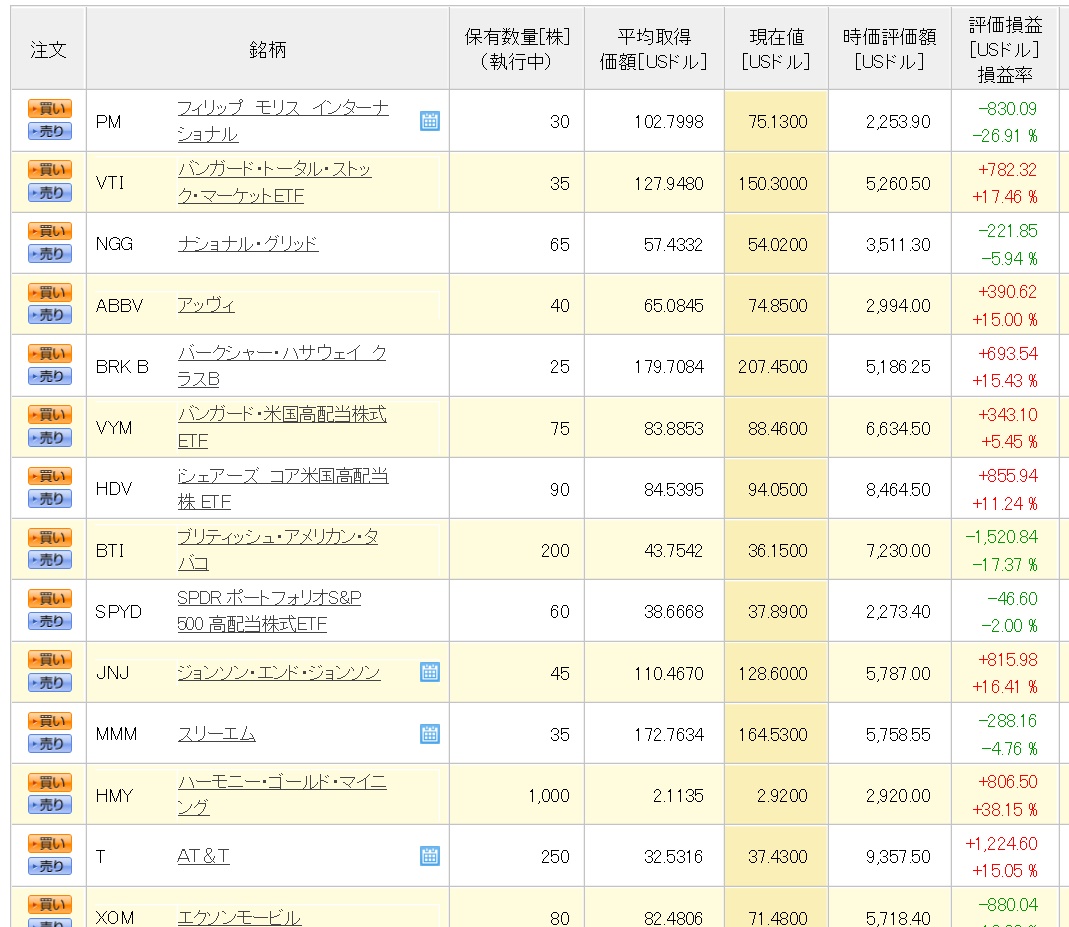This screenshot has height=927, width=1069.
Task: Open the calendar icon in the AT&T row
Action: [x=430, y=856]
